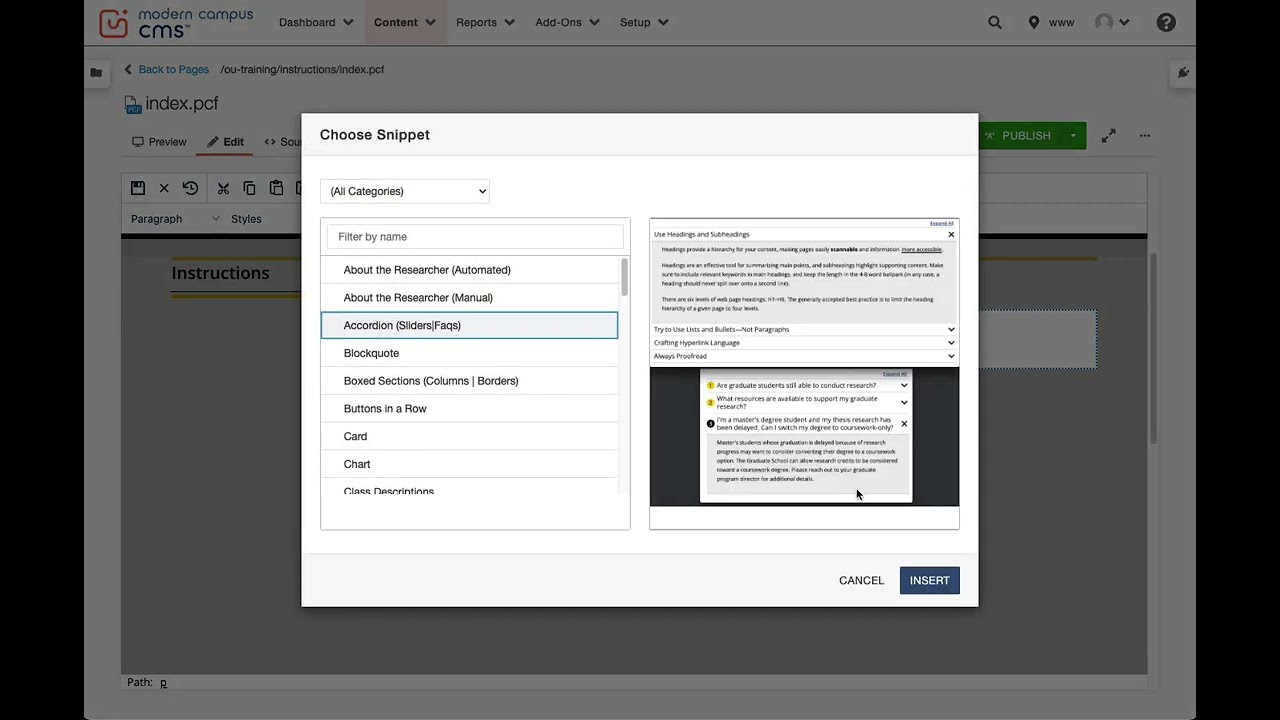
Task: Select Buttons in a Row snippet
Action: click(x=469, y=409)
